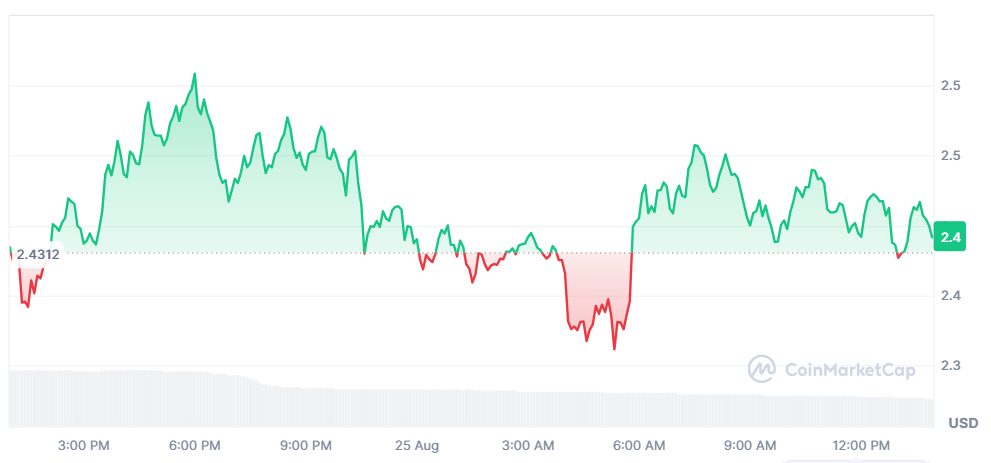Click the 12:00 PM time axis label
This screenshot has width=991, height=463.
click(863, 446)
